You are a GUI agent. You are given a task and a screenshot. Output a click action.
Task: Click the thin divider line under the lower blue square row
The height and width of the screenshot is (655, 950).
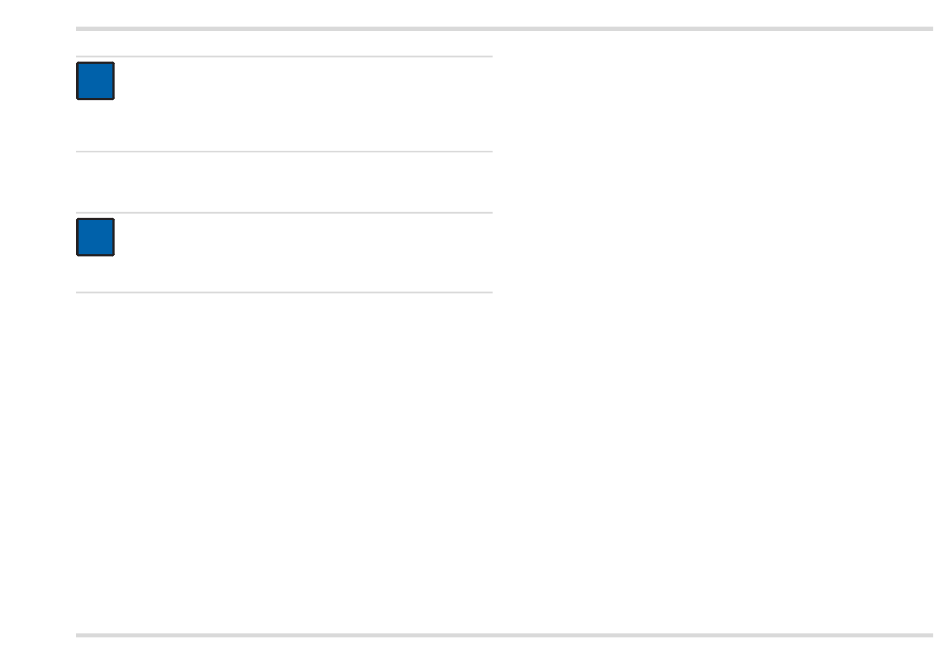click(284, 292)
